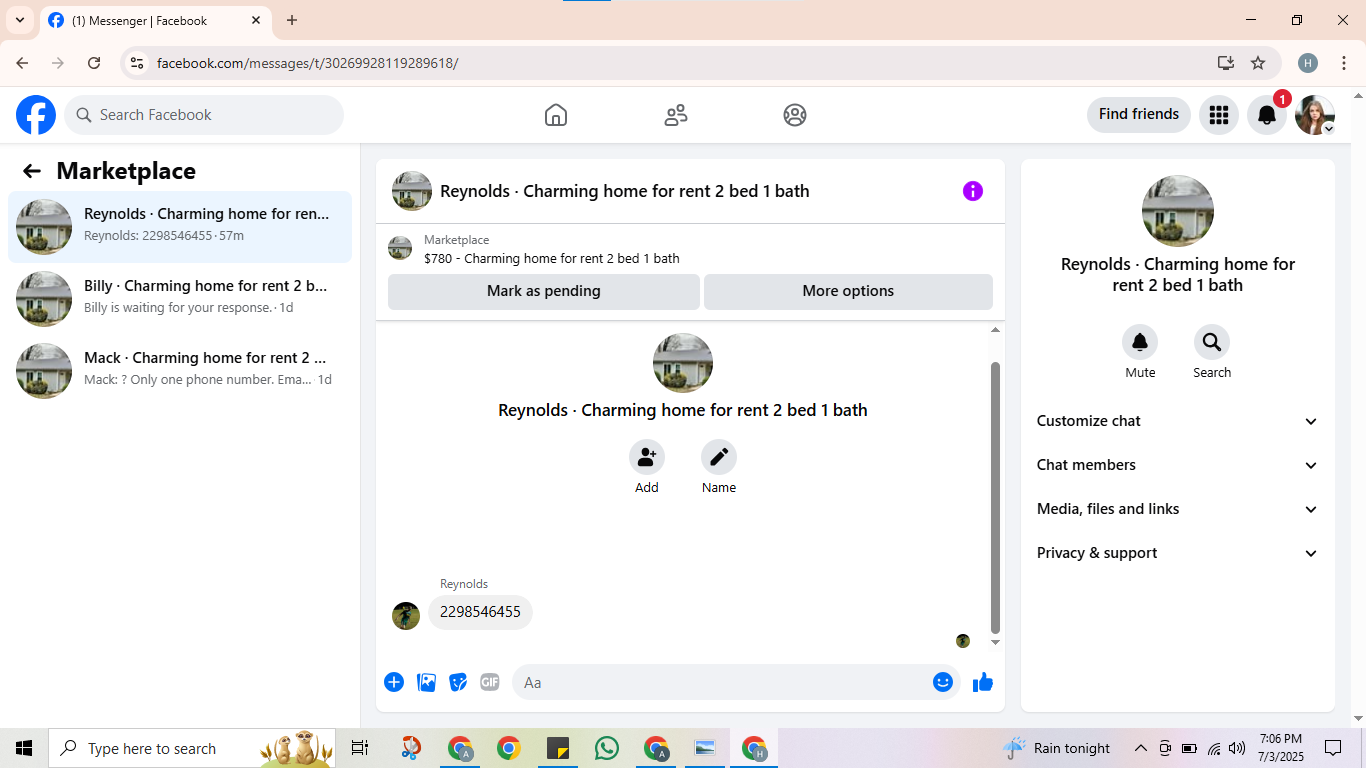1366x768 pixels.
Task: Open the Facebook menu grid icon
Action: click(1218, 115)
